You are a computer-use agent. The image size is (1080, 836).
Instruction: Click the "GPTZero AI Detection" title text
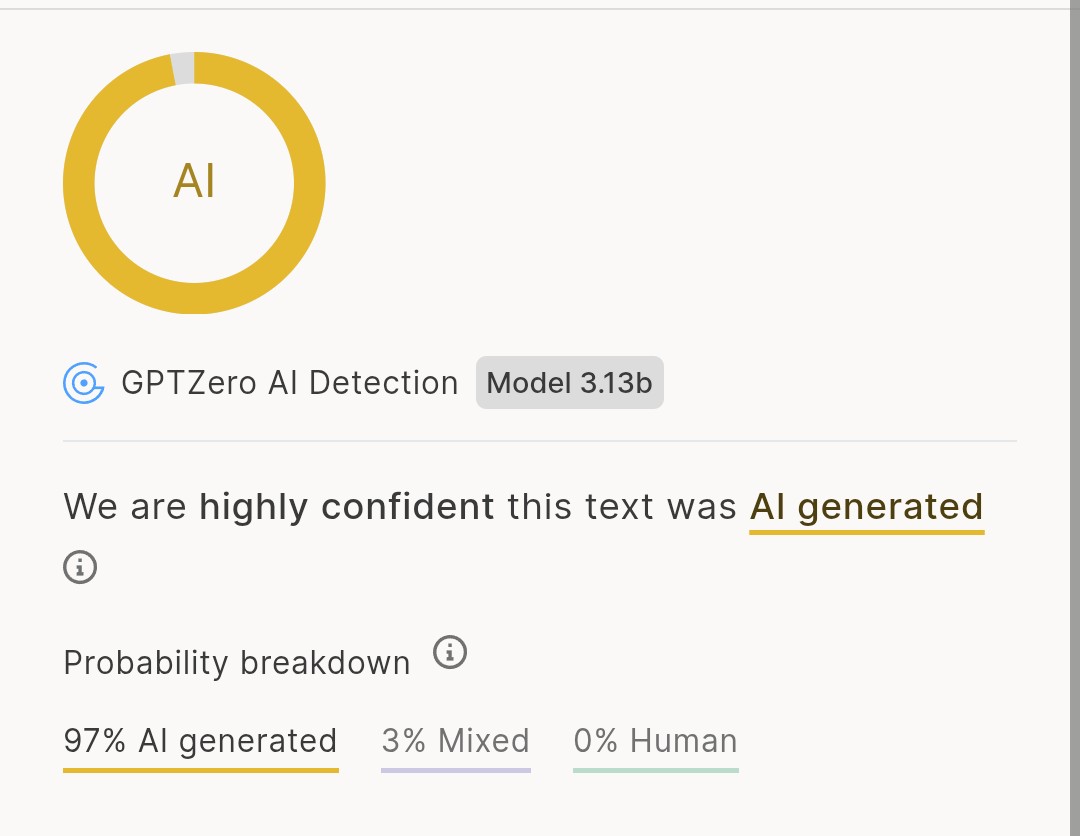click(x=289, y=383)
